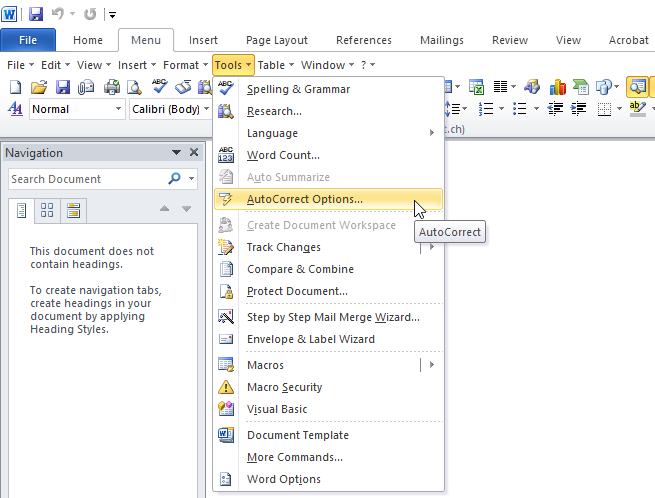Image resolution: width=655 pixels, height=498 pixels.
Task: Close the Navigation pane
Action: [194, 152]
